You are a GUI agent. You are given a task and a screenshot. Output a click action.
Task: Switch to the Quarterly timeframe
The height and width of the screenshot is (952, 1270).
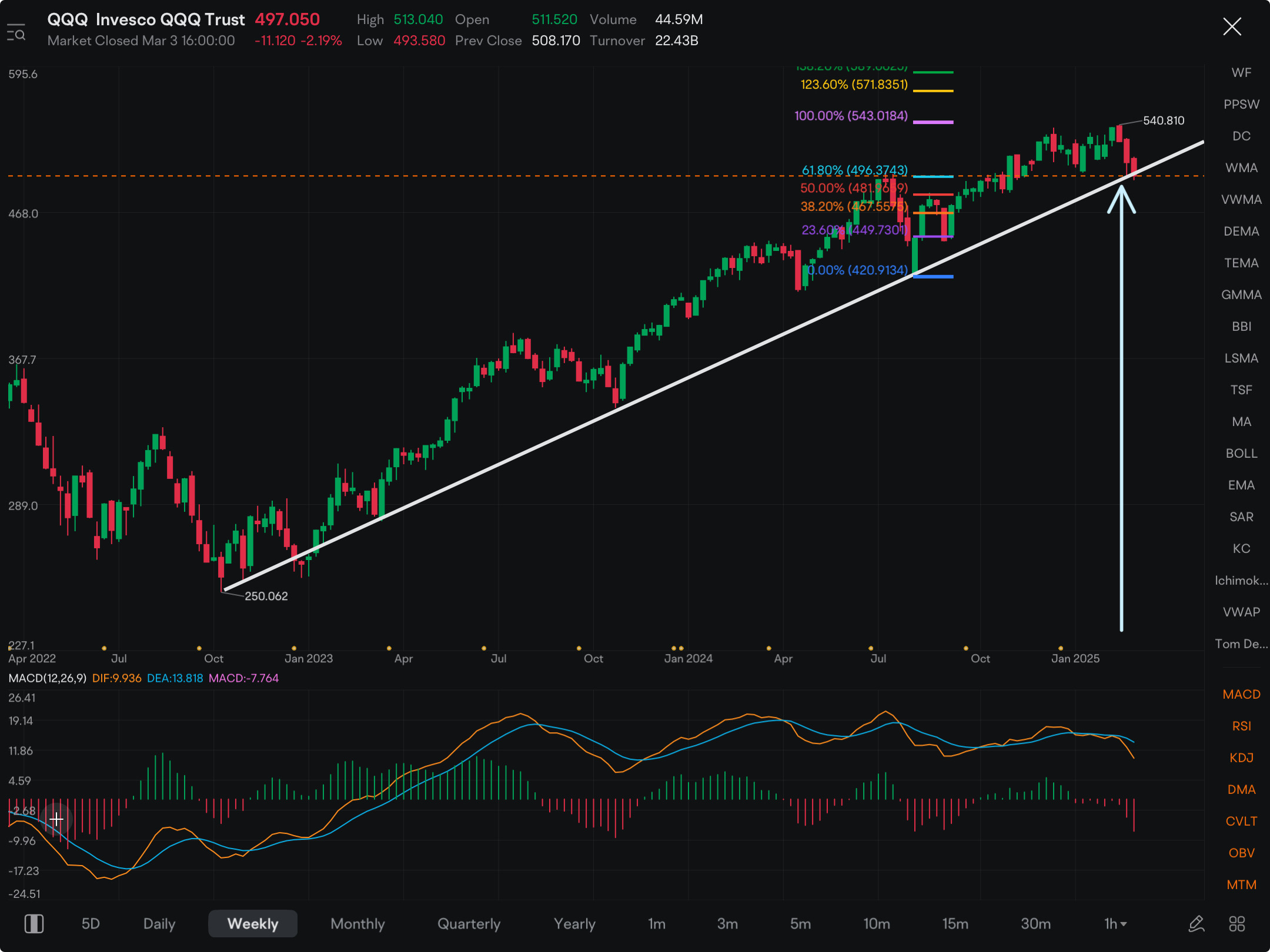coord(469,924)
